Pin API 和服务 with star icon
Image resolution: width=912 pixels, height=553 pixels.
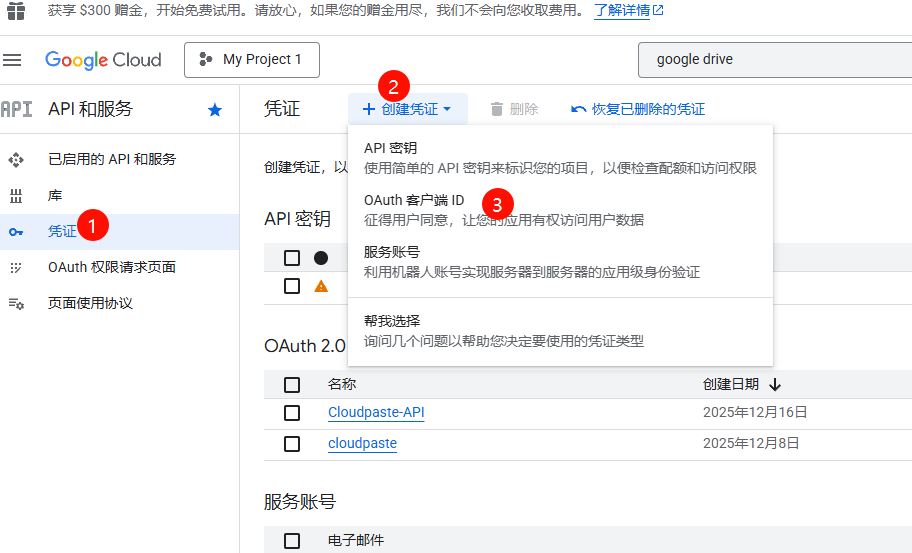tap(214, 110)
